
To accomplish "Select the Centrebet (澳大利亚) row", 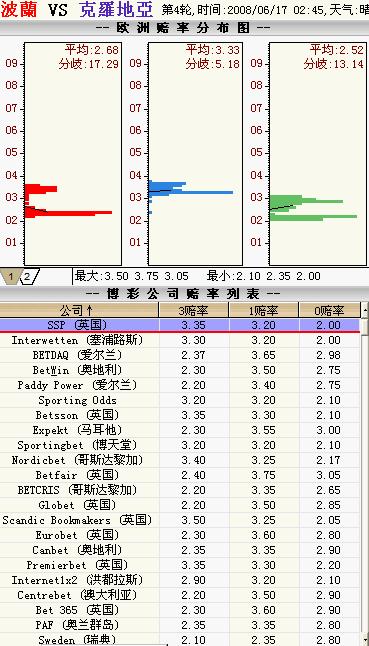I will coord(180,595).
